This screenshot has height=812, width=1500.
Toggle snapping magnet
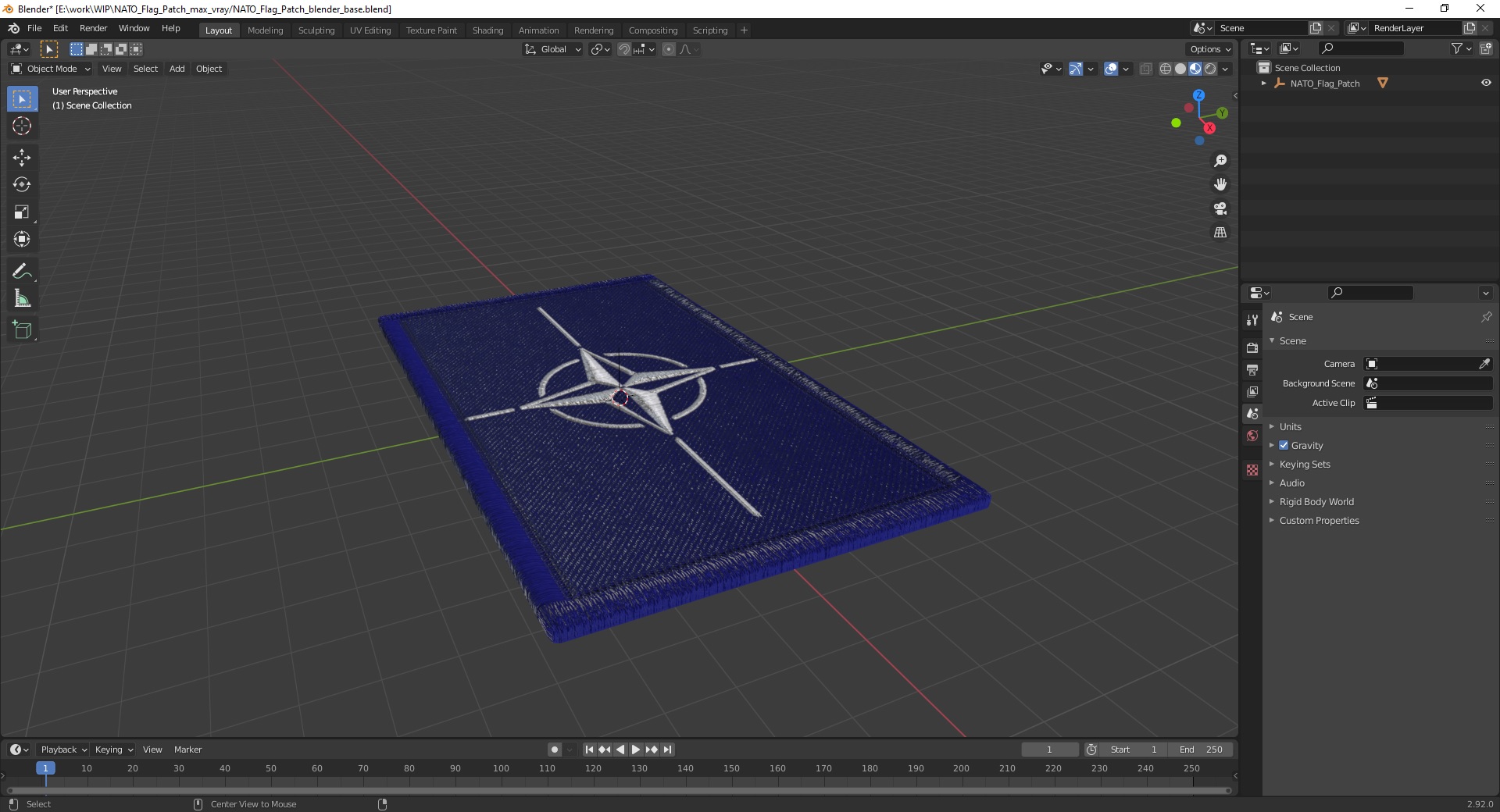623,49
